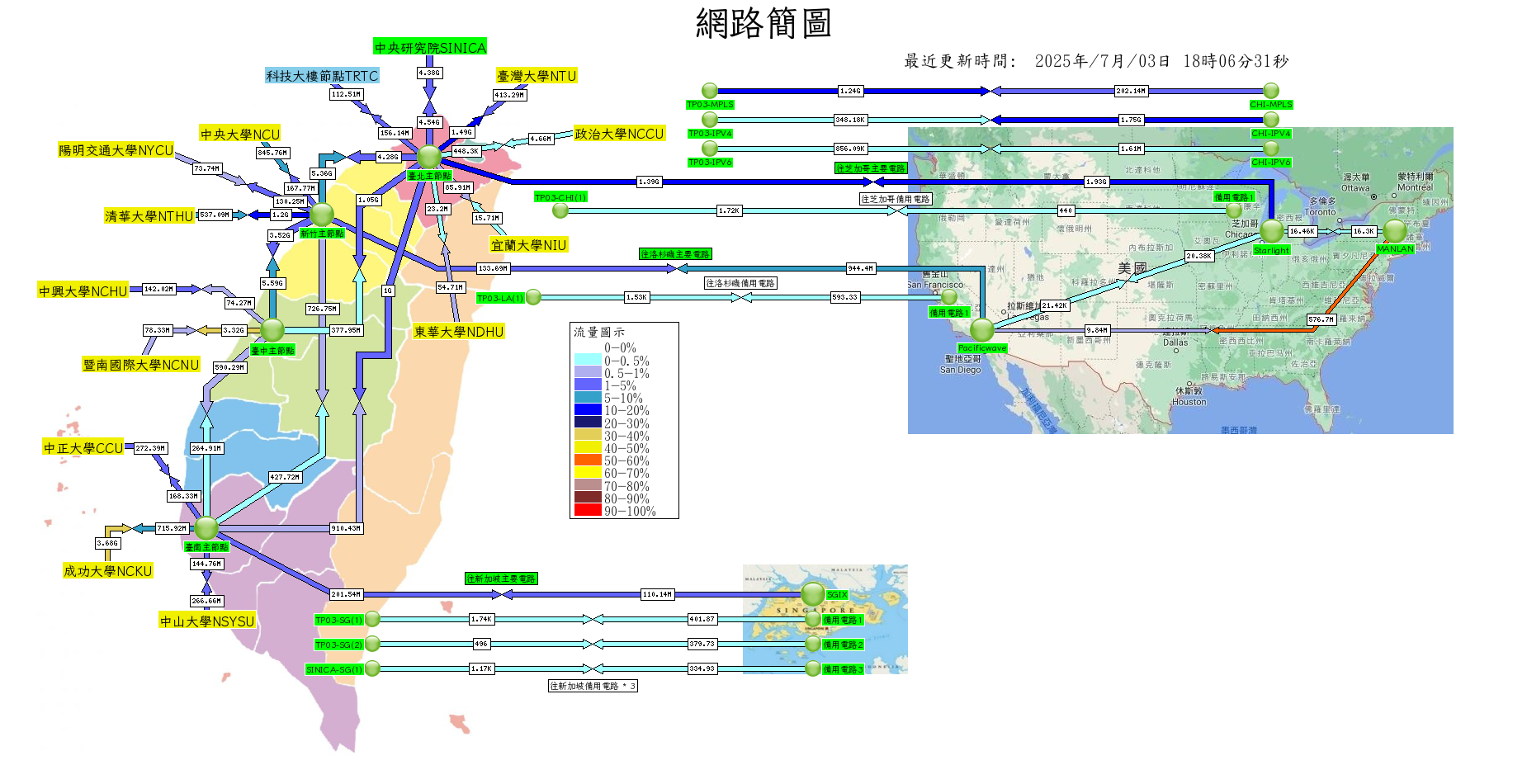1527x784 pixels.
Task: Click the 1.24G traffic value on MPLS link
Action: click(850, 91)
